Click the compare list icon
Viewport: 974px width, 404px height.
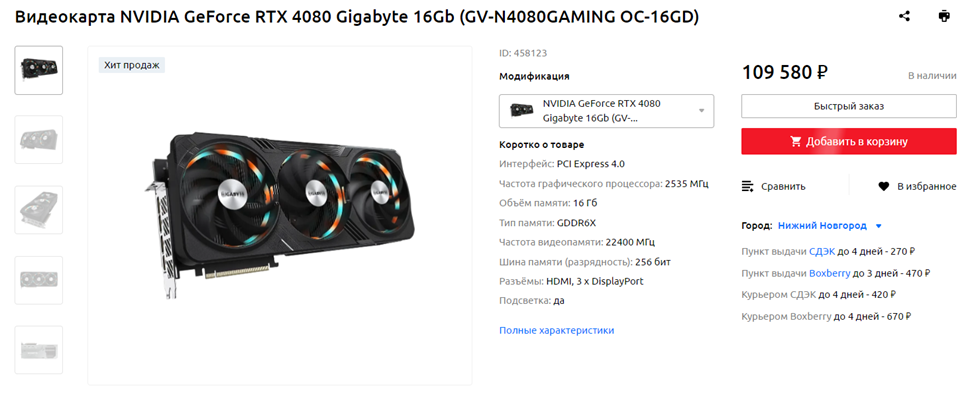[x=748, y=186]
